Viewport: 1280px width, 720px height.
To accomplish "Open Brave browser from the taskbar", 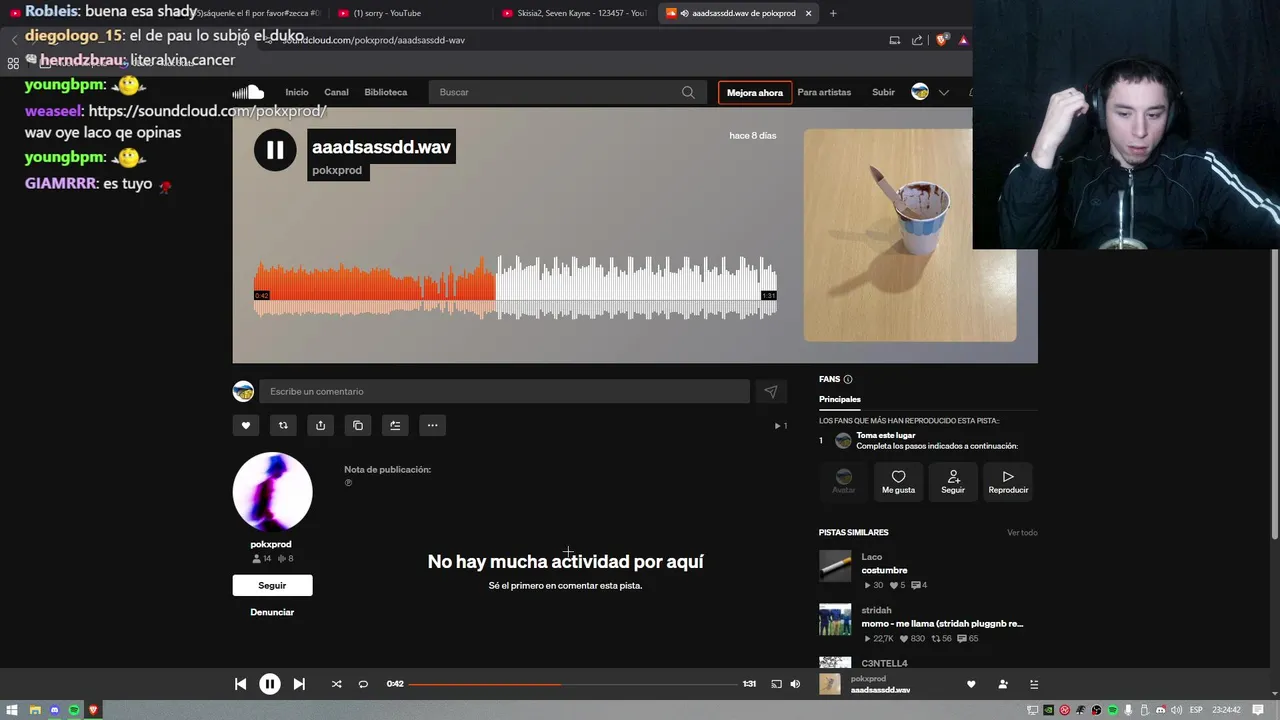I will pyautogui.click(x=94, y=710).
